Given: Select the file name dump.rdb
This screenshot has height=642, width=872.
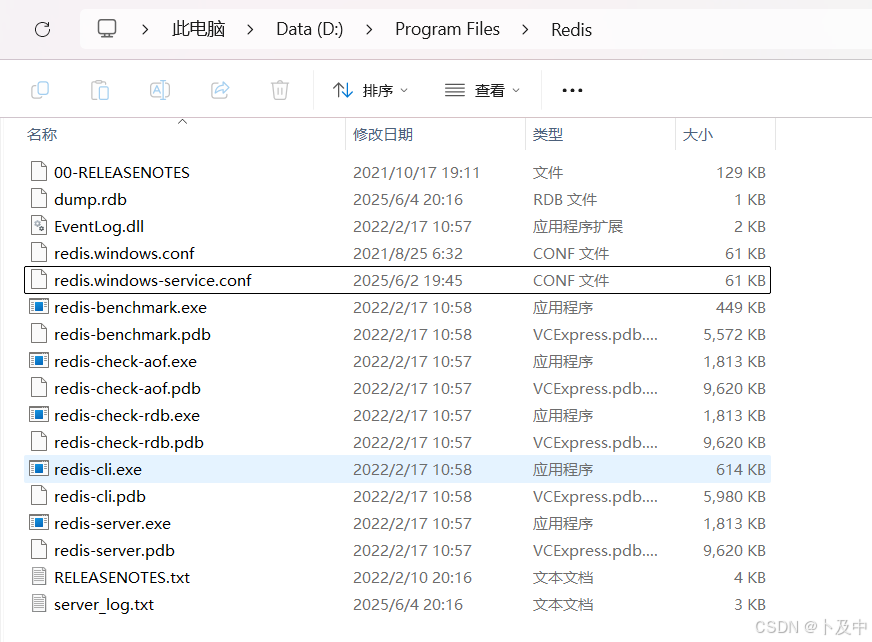Looking at the screenshot, I should (90, 200).
